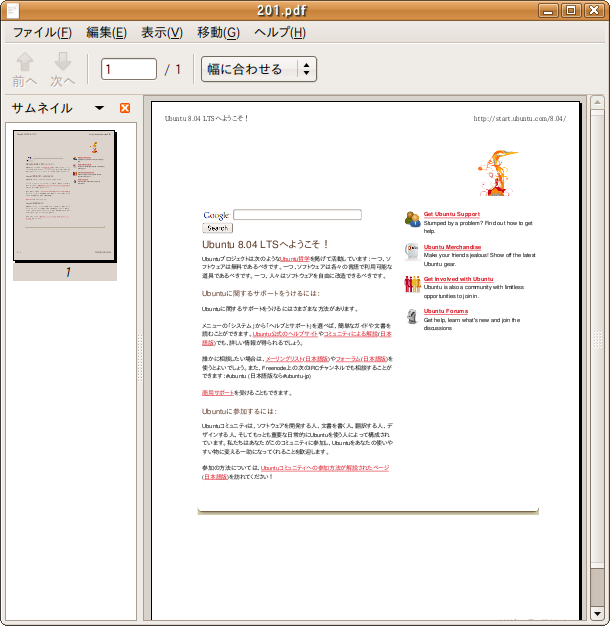Click the Get Ubuntu Support link
The image size is (610, 626).
451,214
